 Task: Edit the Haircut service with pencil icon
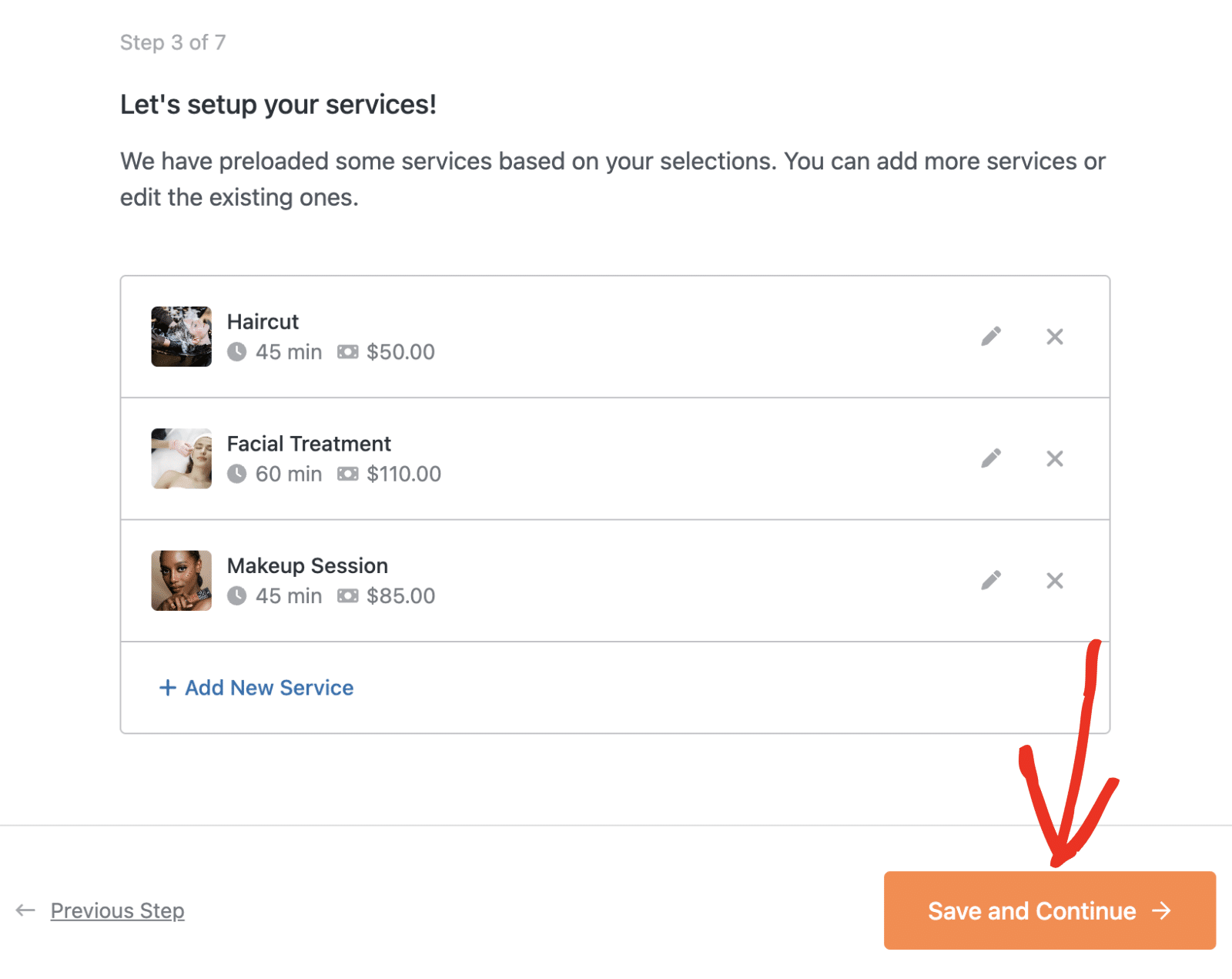coord(991,337)
